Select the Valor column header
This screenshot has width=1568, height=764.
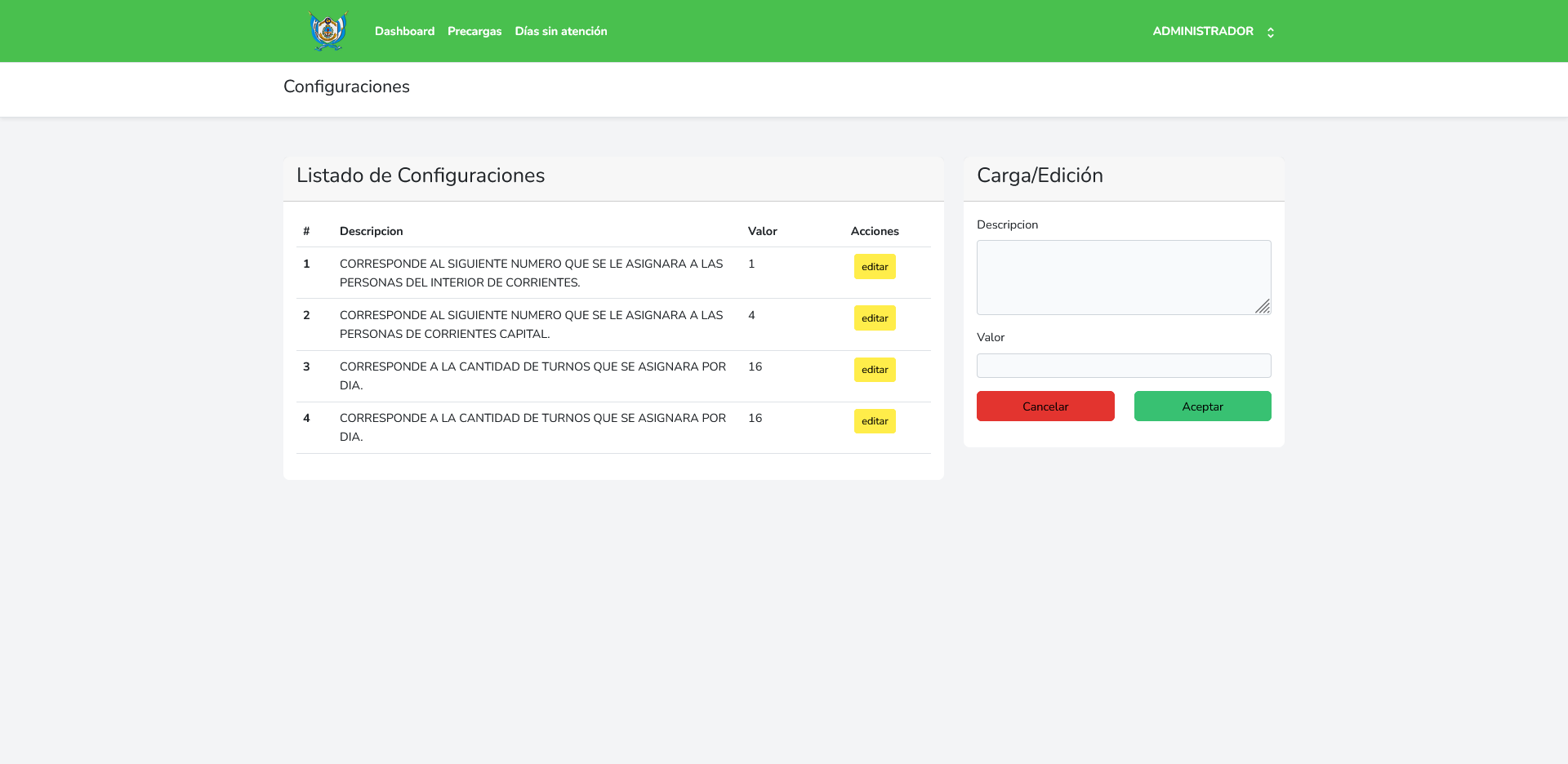(762, 231)
